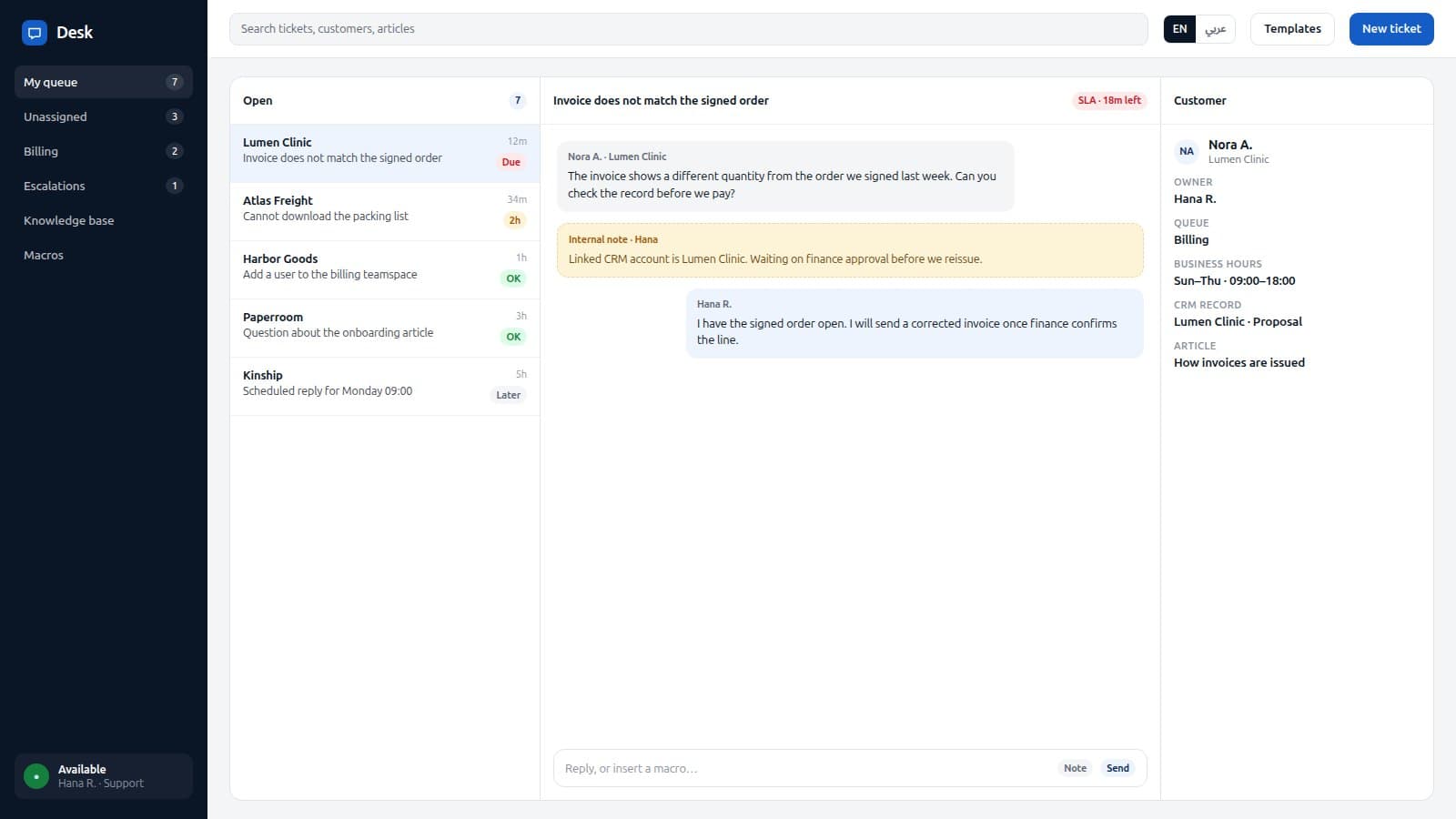The image size is (1456, 819).
Task: Open the Escalations queue
Action: pyautogui.click(x=104, y=186)
